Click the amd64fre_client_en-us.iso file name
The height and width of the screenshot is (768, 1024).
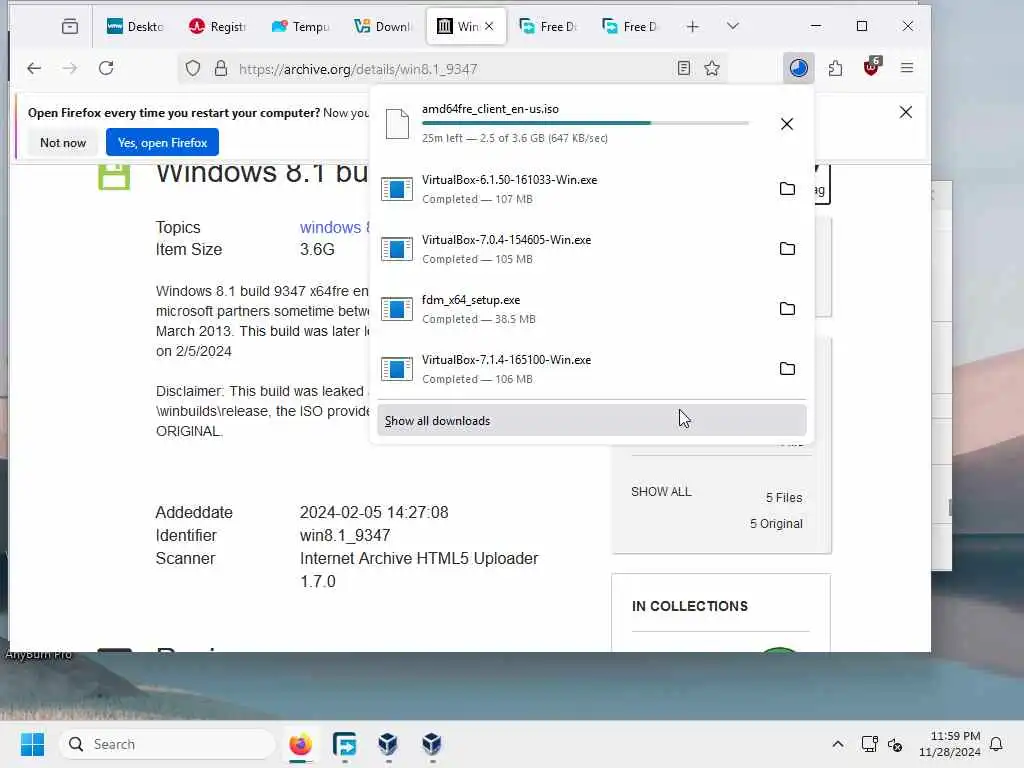click(x=490, y=109)
